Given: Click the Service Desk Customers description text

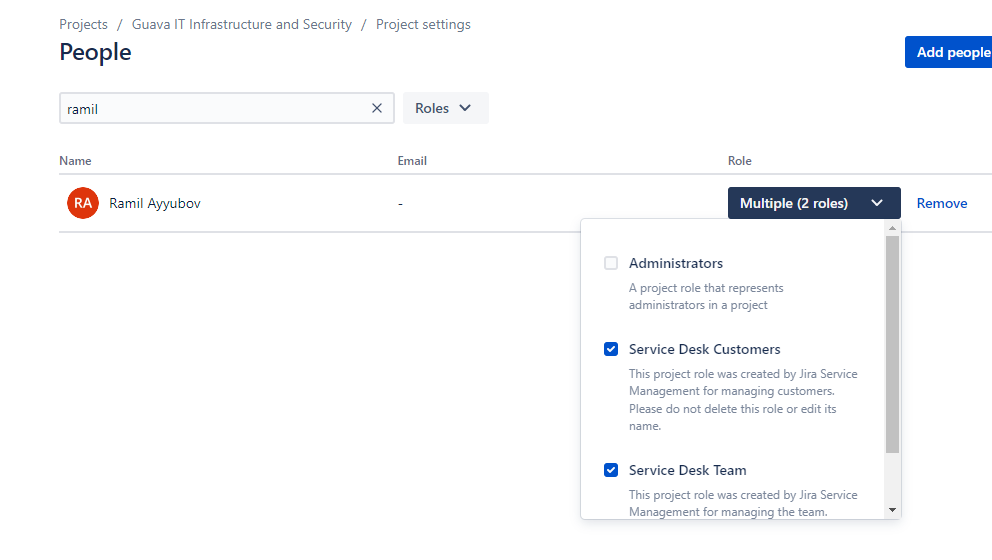Looking at the screenshot, I should point(743,400).
